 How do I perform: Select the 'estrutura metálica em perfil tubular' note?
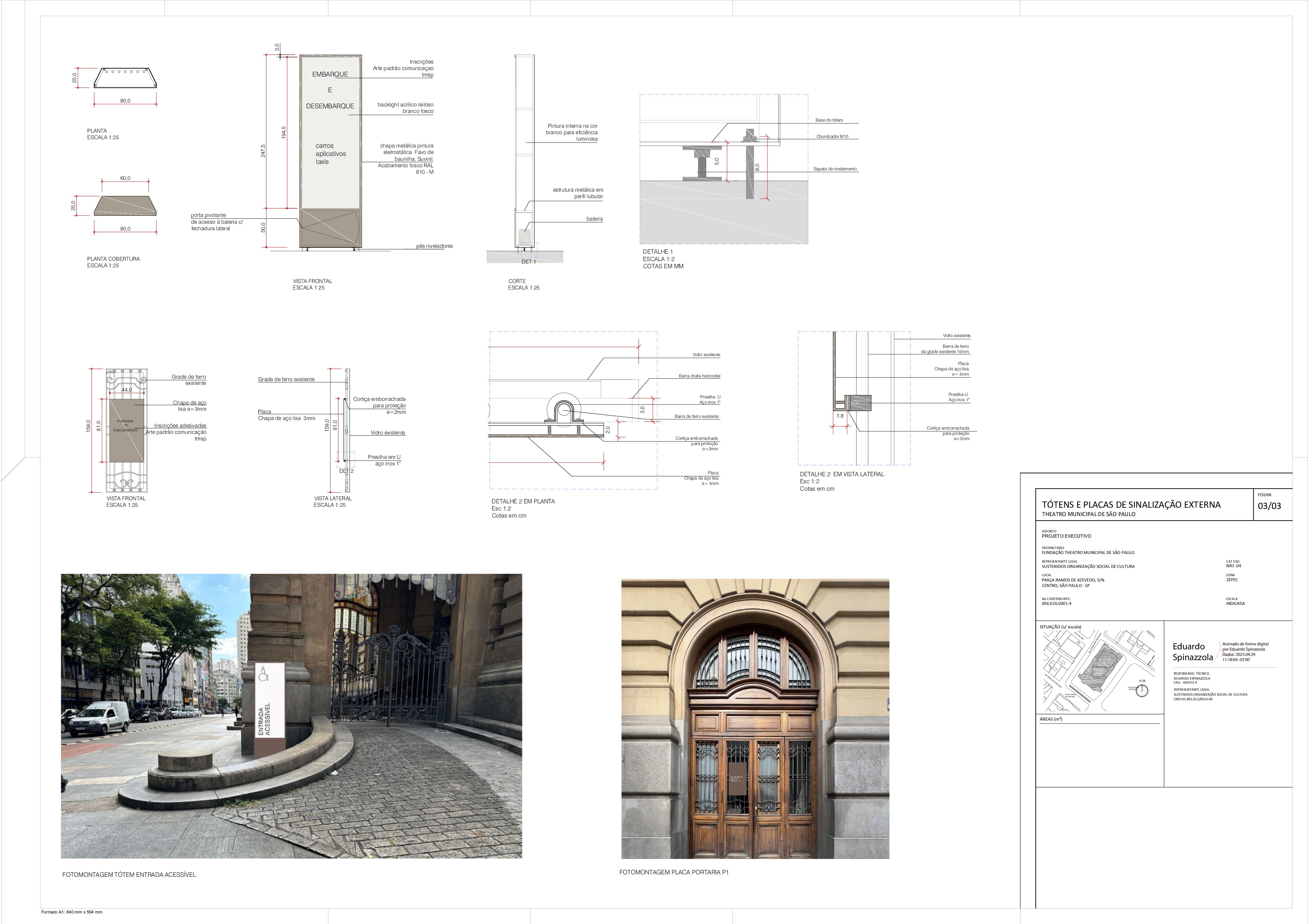point(578,193)
